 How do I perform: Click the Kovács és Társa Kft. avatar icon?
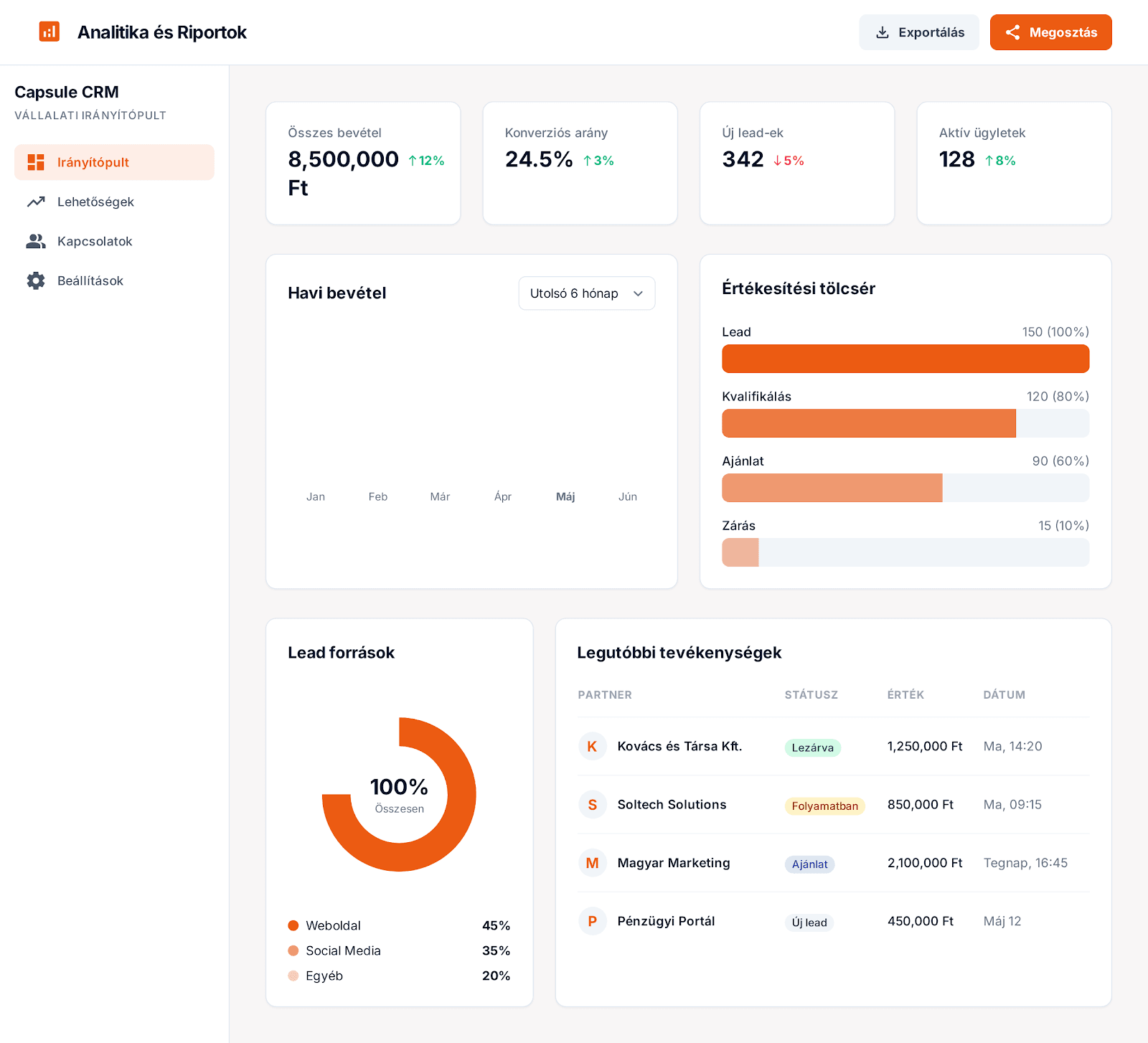click(593, 746)
